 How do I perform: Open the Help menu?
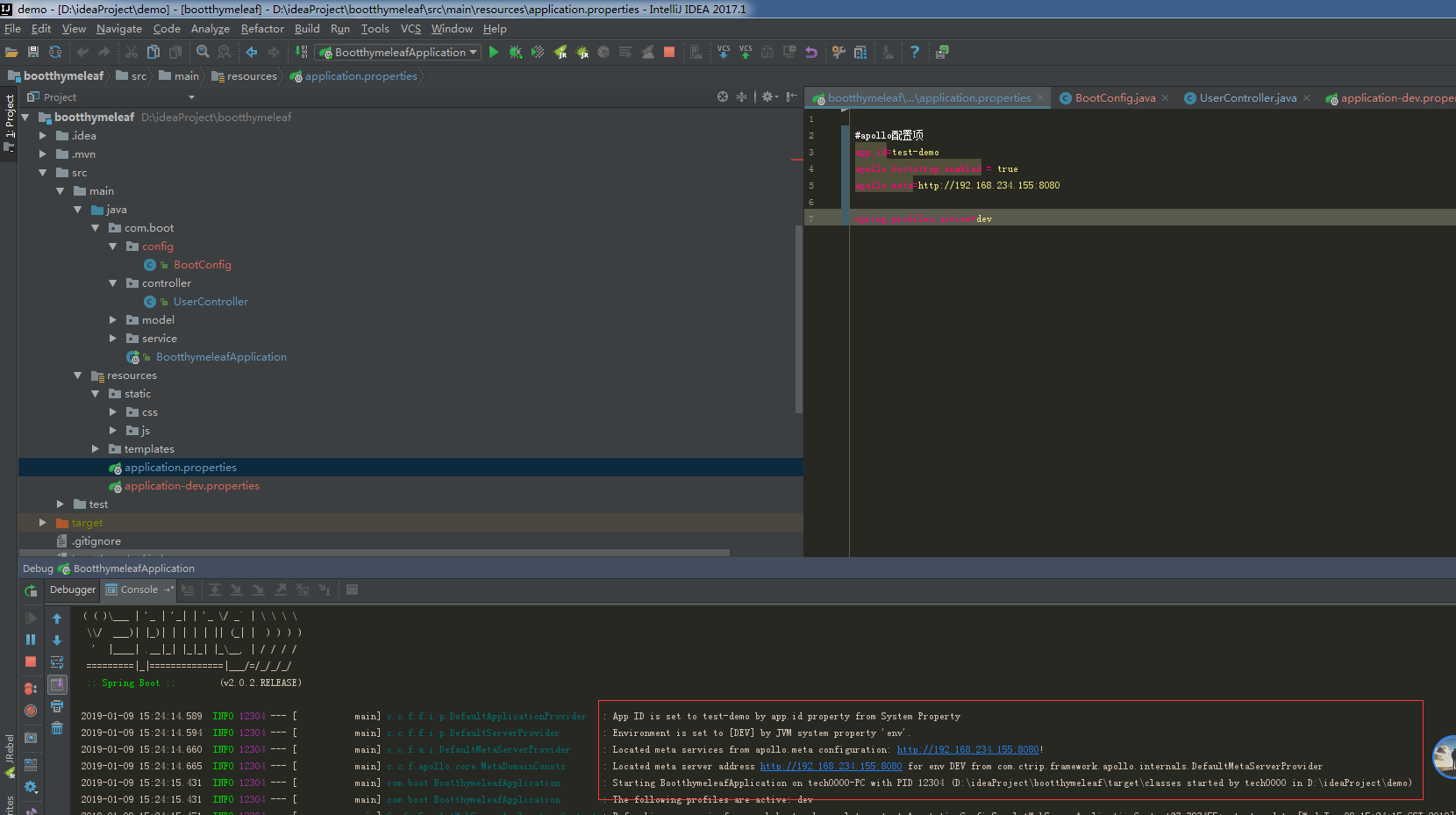495,28
